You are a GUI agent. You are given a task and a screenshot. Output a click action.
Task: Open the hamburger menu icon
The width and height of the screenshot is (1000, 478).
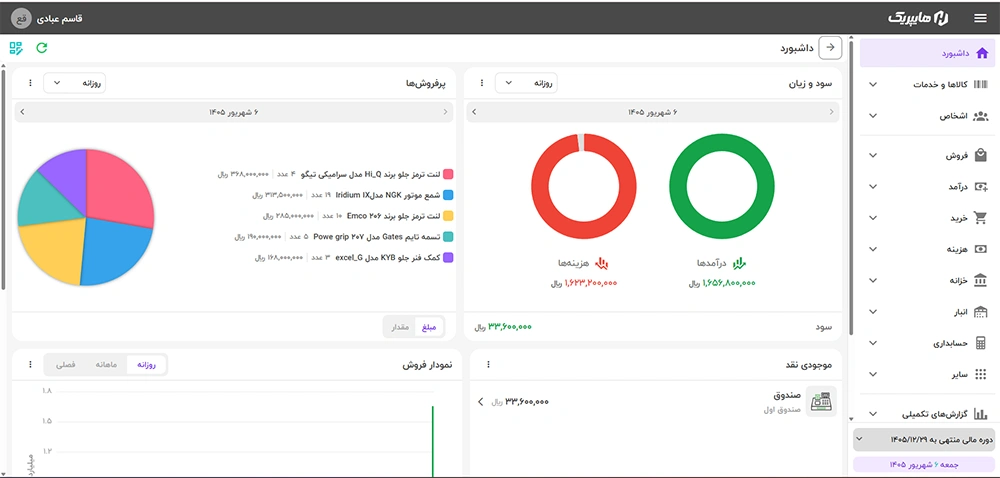tap(980, 18)
